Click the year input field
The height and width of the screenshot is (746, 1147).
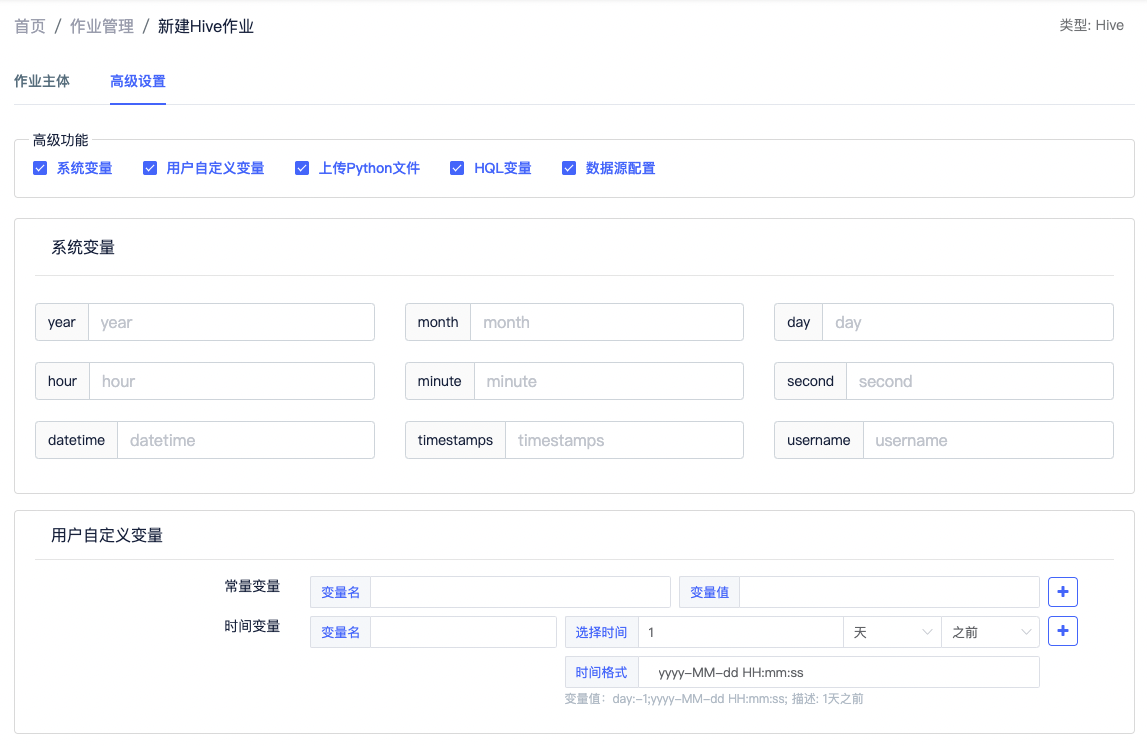coord(231,323)
